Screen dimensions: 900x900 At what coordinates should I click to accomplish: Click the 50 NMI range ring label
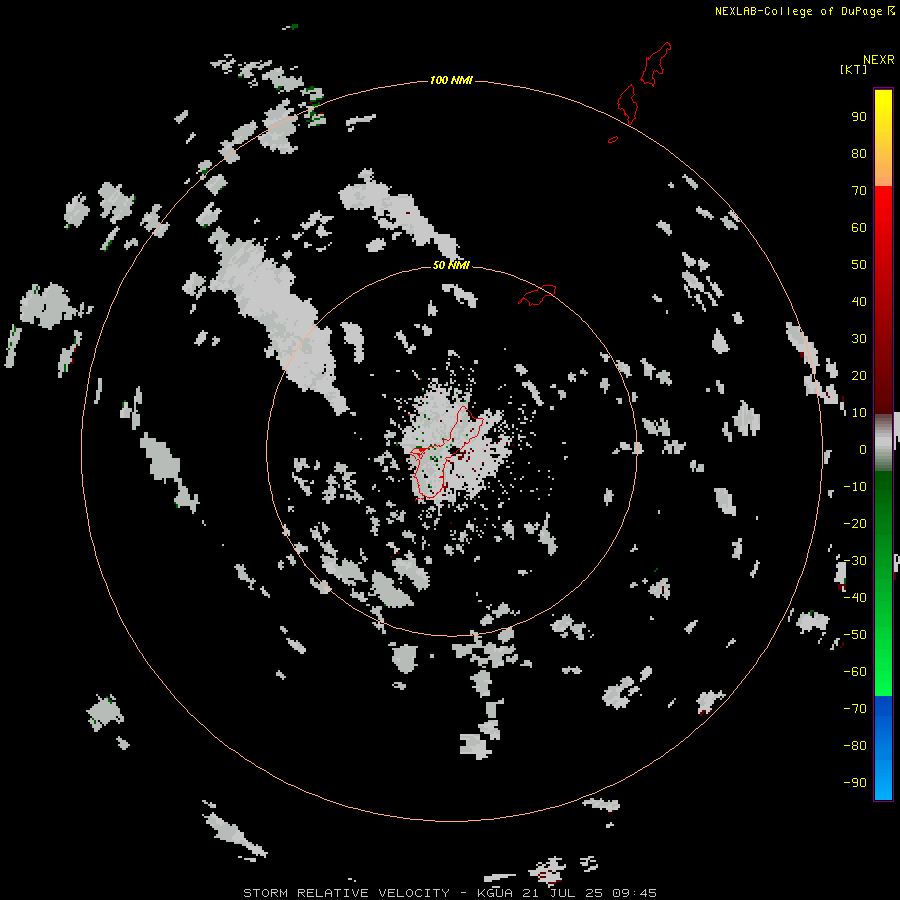click(x=451, y=265)
